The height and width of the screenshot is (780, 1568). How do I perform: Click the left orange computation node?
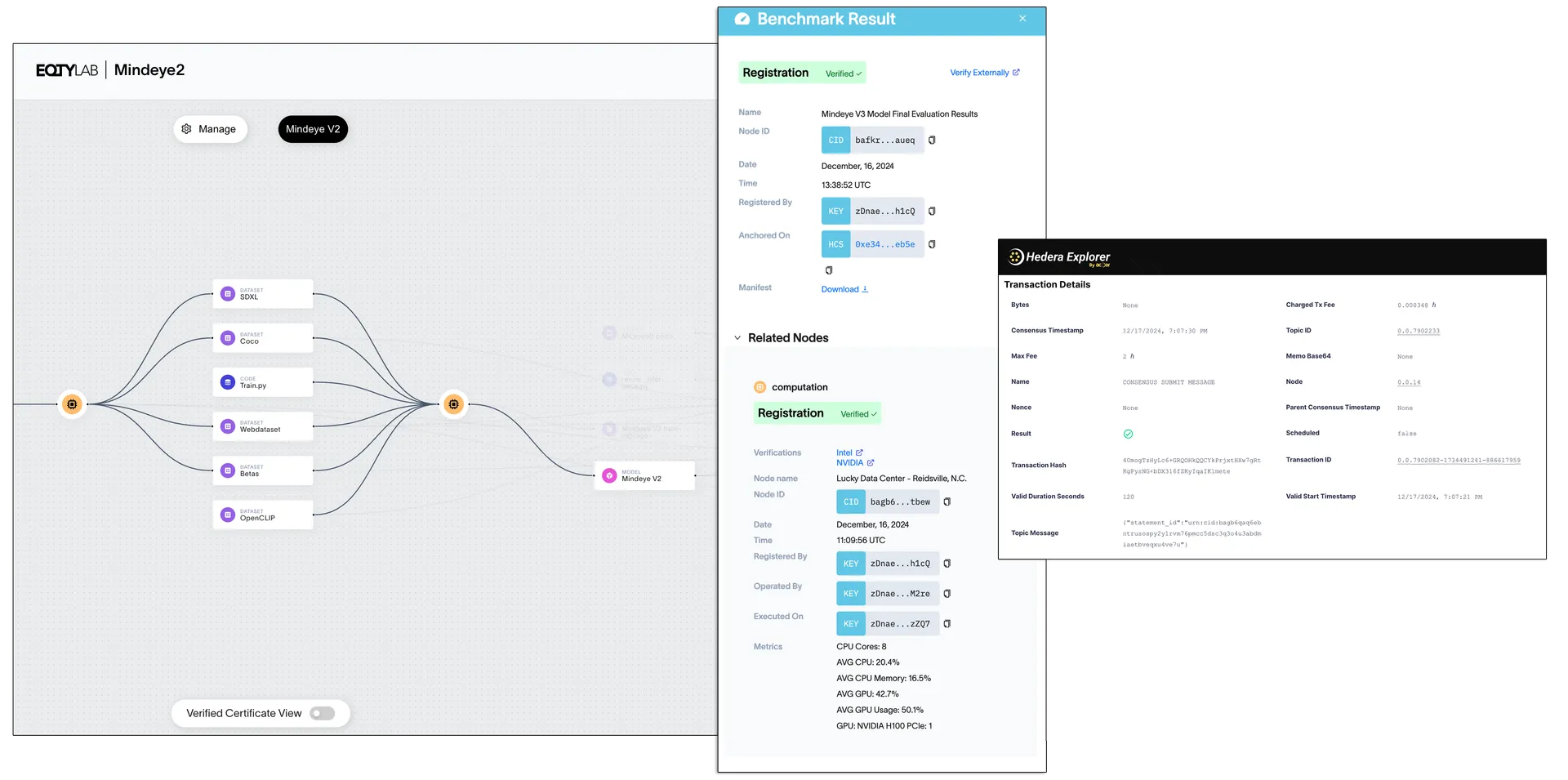pos(72,404)
